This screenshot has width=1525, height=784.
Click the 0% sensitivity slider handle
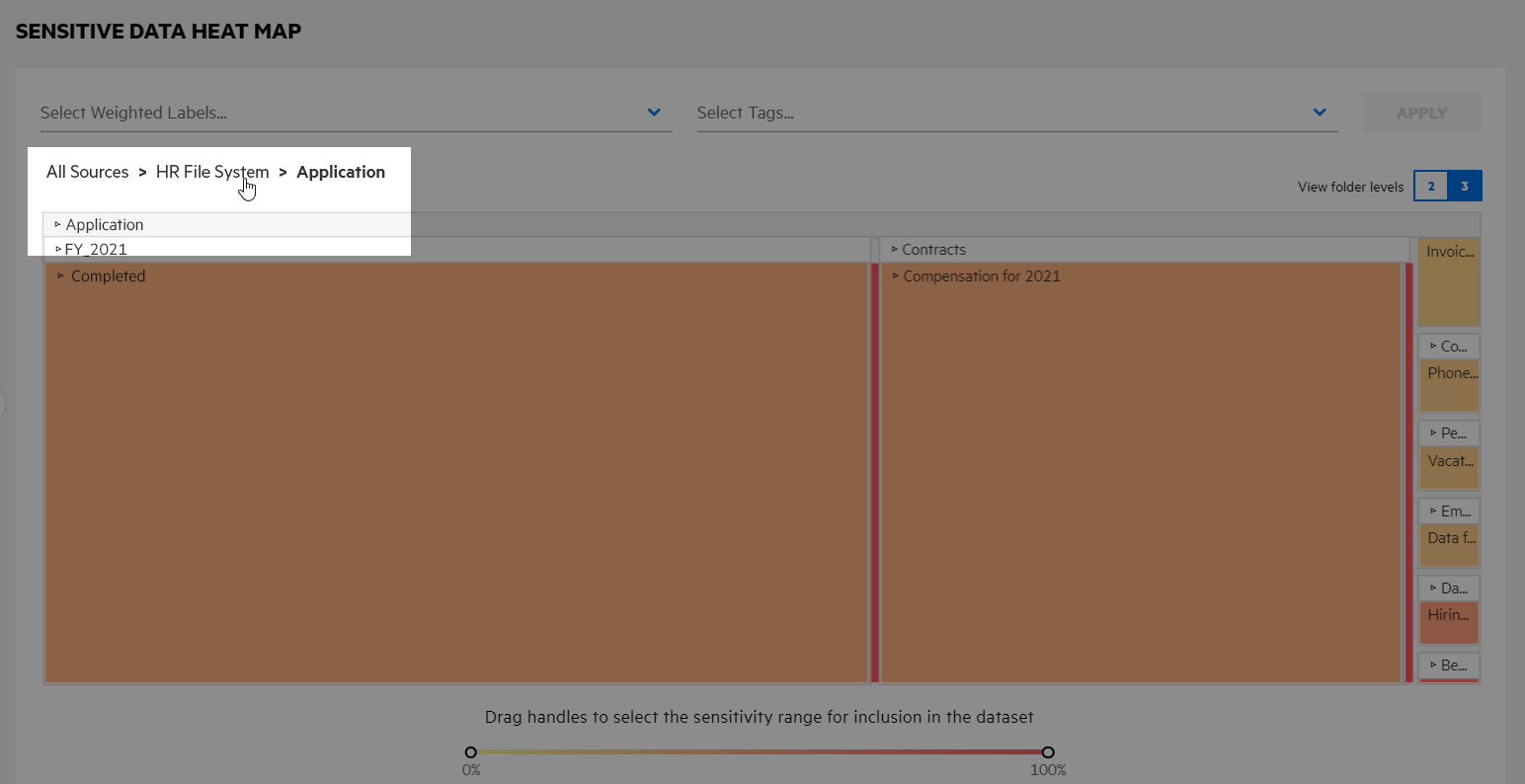pyautogui.click(x=471, y=751)
